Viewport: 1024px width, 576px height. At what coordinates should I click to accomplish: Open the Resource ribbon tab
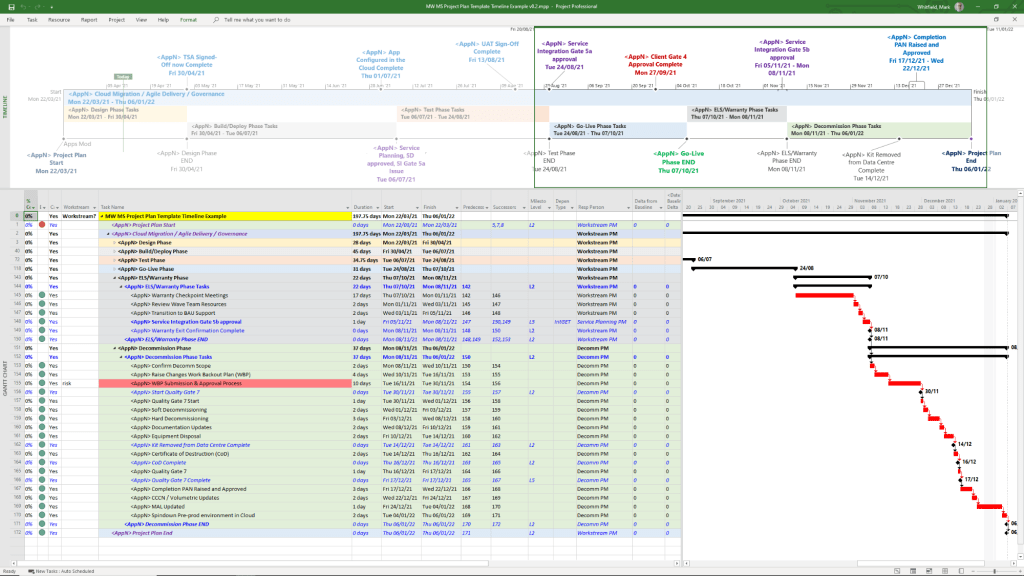click(59, 19)
